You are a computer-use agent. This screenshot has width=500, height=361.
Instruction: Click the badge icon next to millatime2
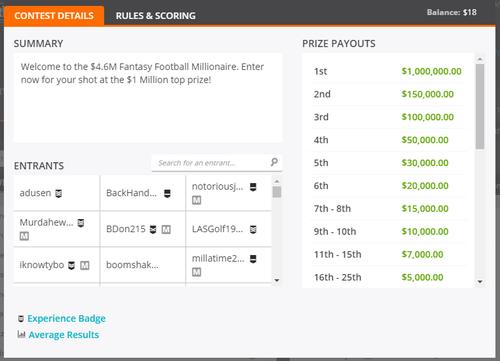pyautogui.click(x=253, y=259)
